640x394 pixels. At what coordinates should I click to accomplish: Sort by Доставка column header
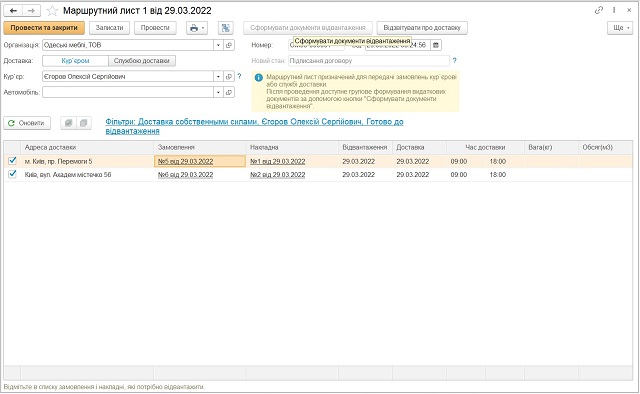pos(420,147)
